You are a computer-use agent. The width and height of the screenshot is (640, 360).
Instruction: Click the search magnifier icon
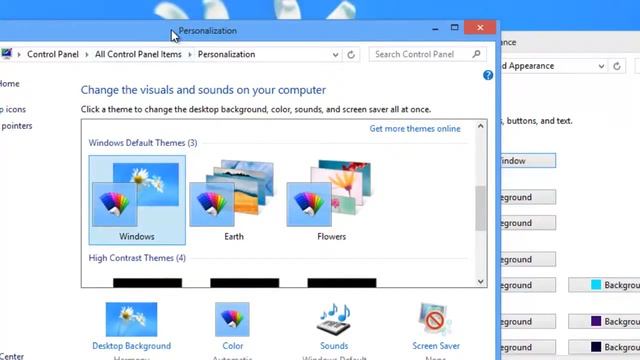pos(476,54)
